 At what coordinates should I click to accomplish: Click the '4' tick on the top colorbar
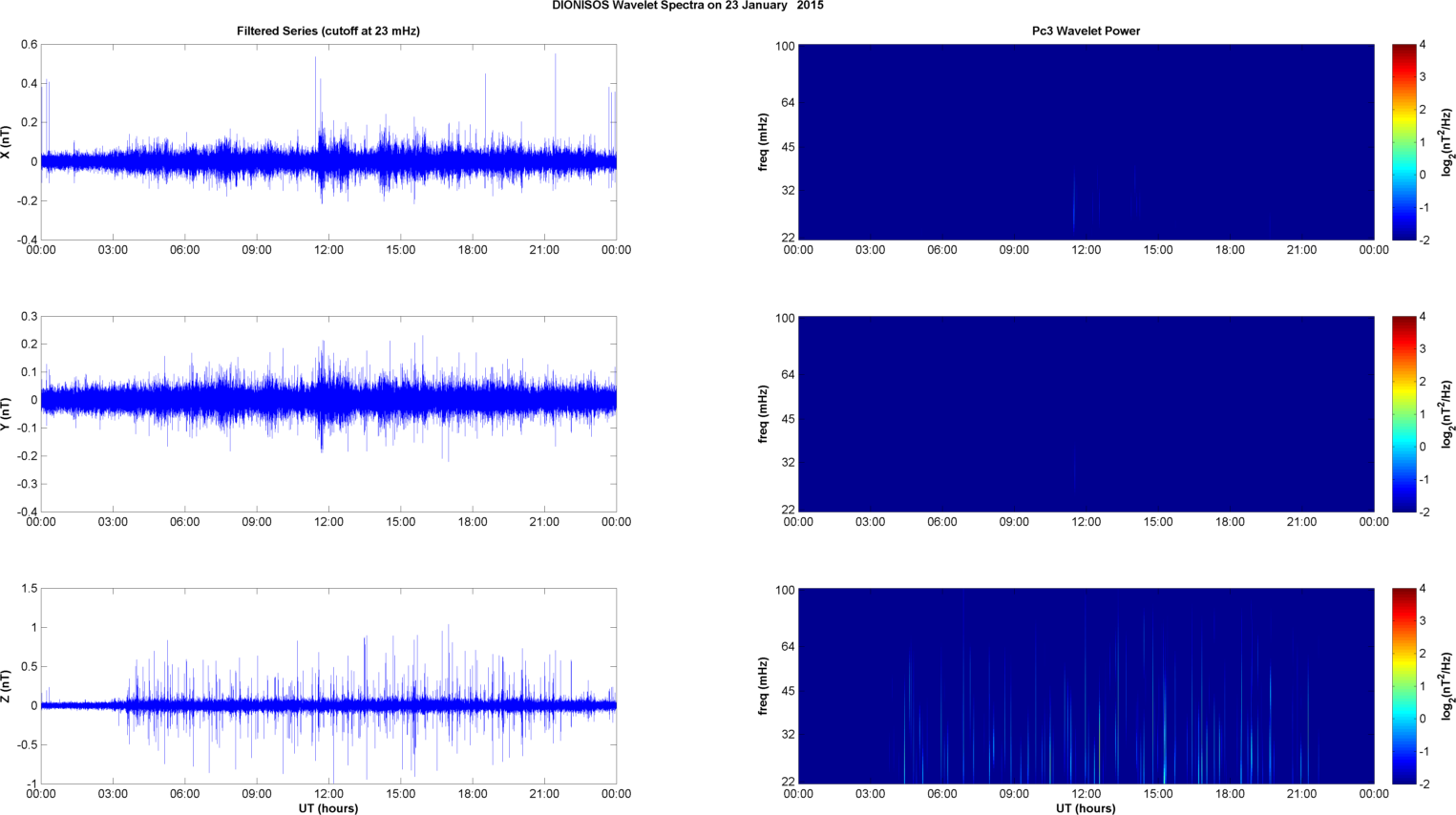click(x=1423, y=45)
